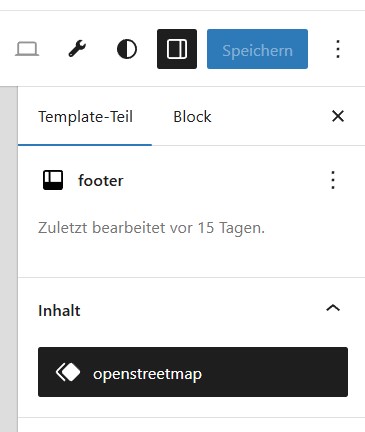Toggle the settings sidebar panel icon

click(x=177, y=49)
